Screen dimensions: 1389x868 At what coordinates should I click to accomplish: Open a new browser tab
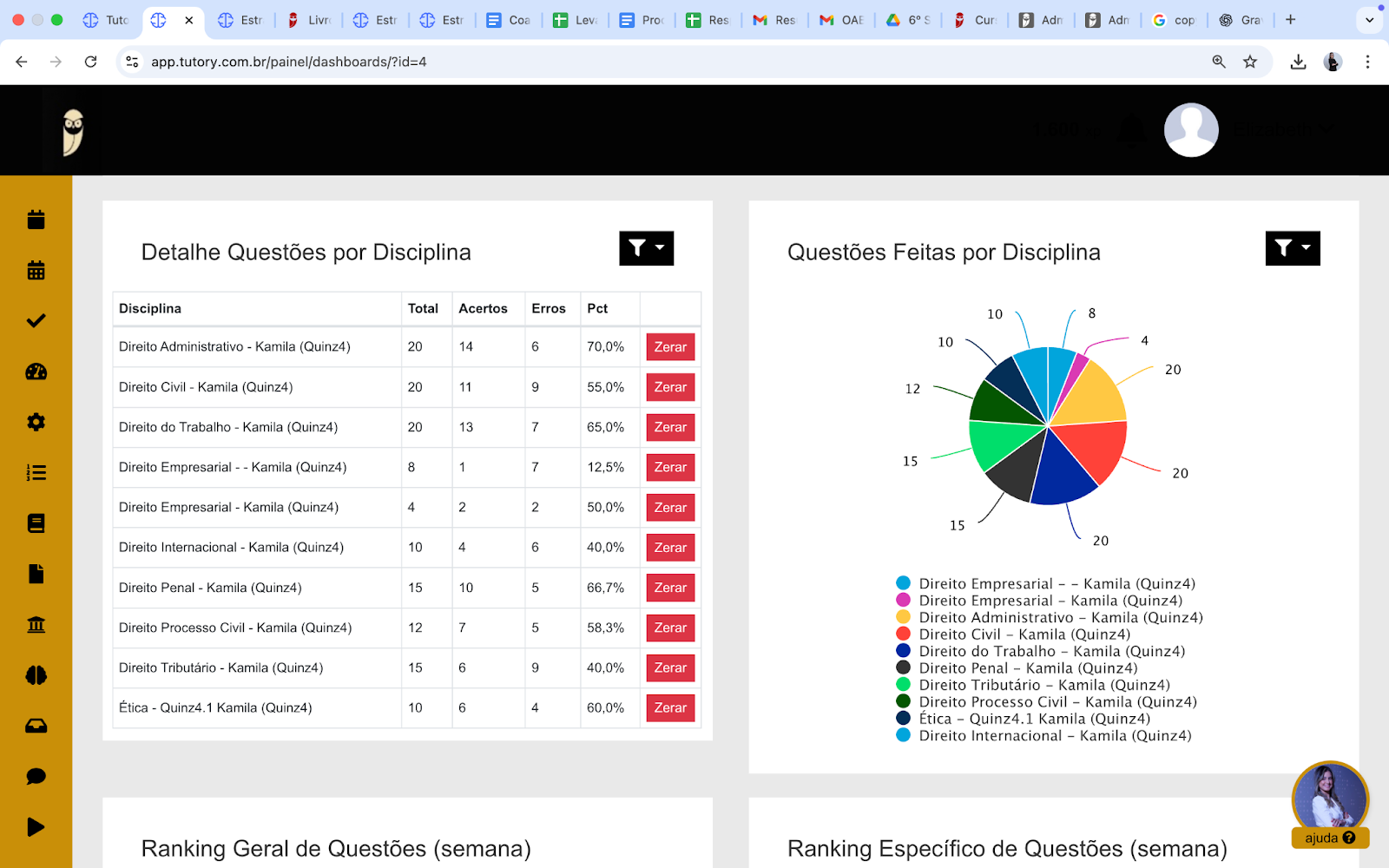[x=1291, y=20]
